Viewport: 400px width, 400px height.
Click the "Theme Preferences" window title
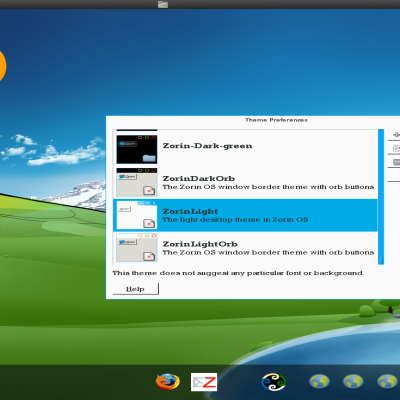(276, 120)
